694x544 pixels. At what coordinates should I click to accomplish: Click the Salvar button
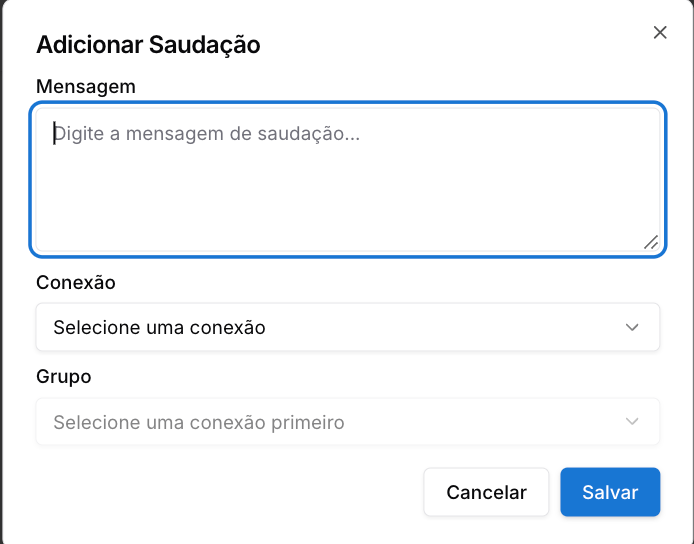click(x=610, y=492)
